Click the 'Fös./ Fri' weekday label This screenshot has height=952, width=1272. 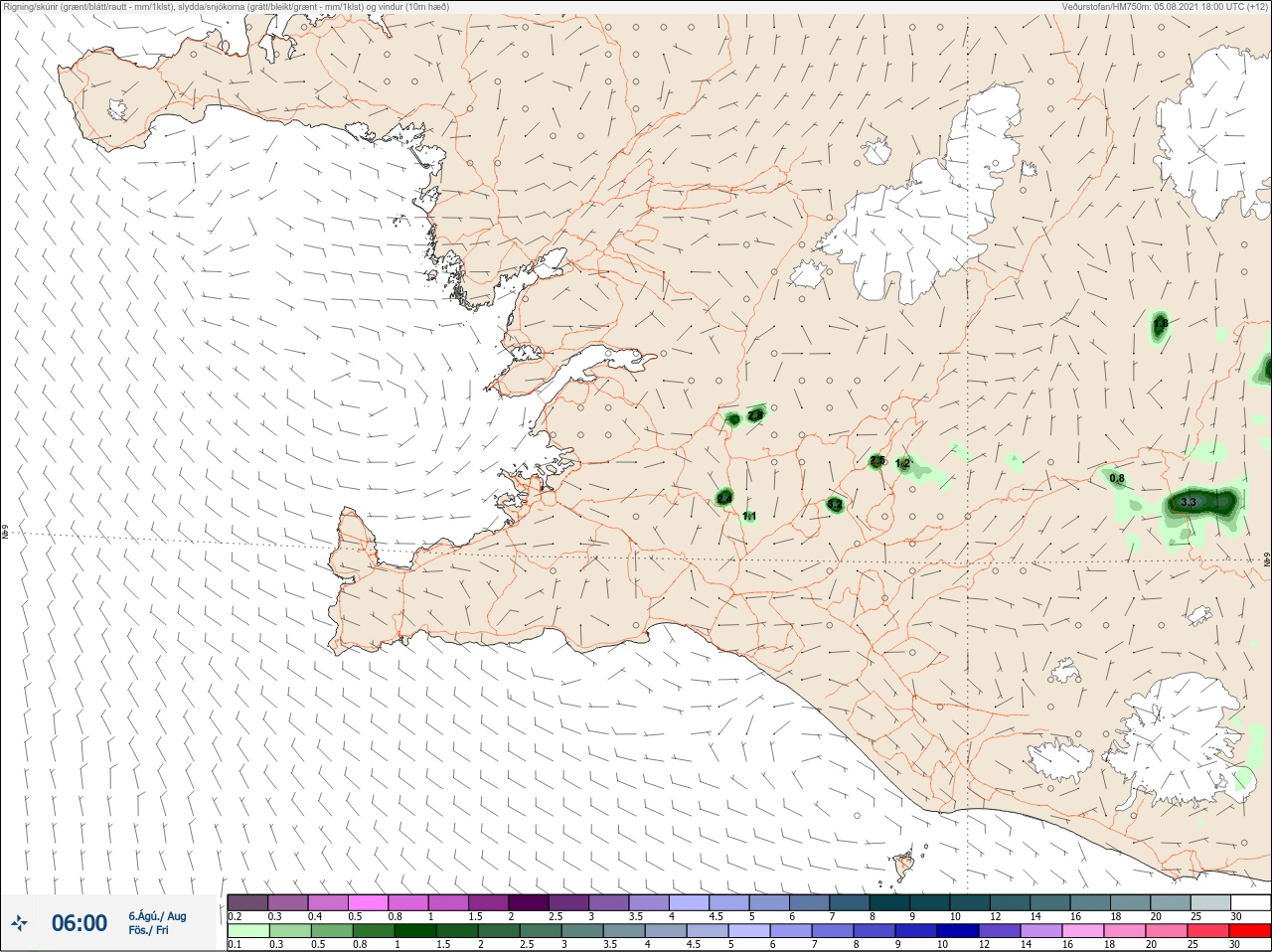pyautogui.click(x=149, y=931)
